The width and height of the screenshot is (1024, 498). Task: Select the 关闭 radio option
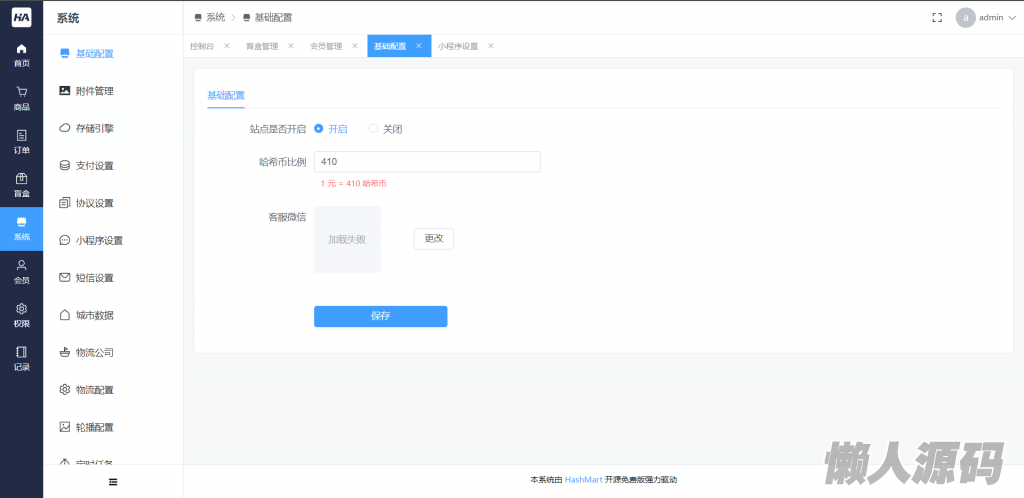click(x=374, y=129)
